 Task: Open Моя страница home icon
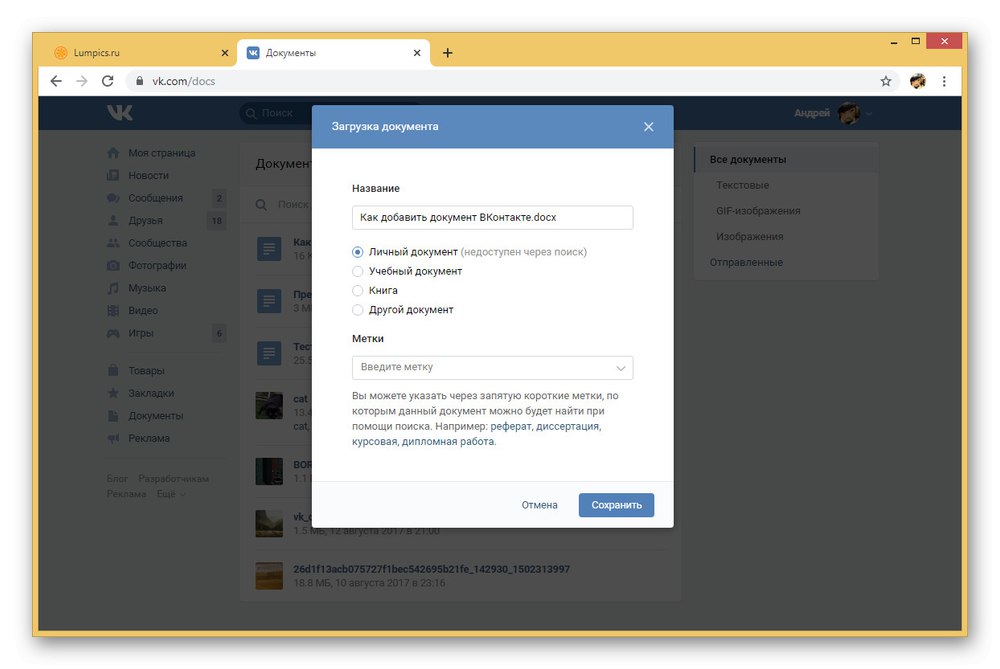[x=113, y=153]
